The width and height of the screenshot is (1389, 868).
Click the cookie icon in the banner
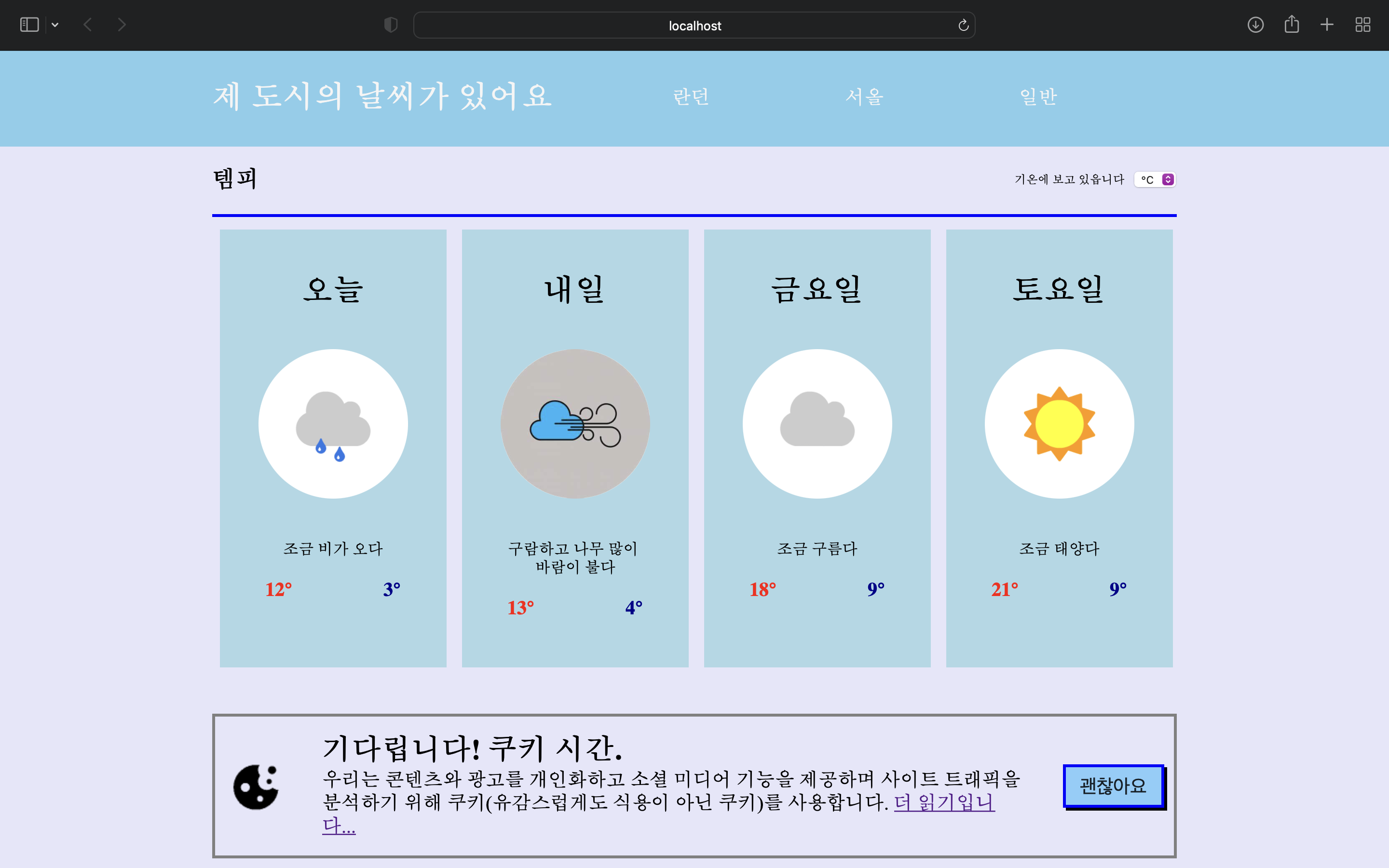click(x=256, y=787)
